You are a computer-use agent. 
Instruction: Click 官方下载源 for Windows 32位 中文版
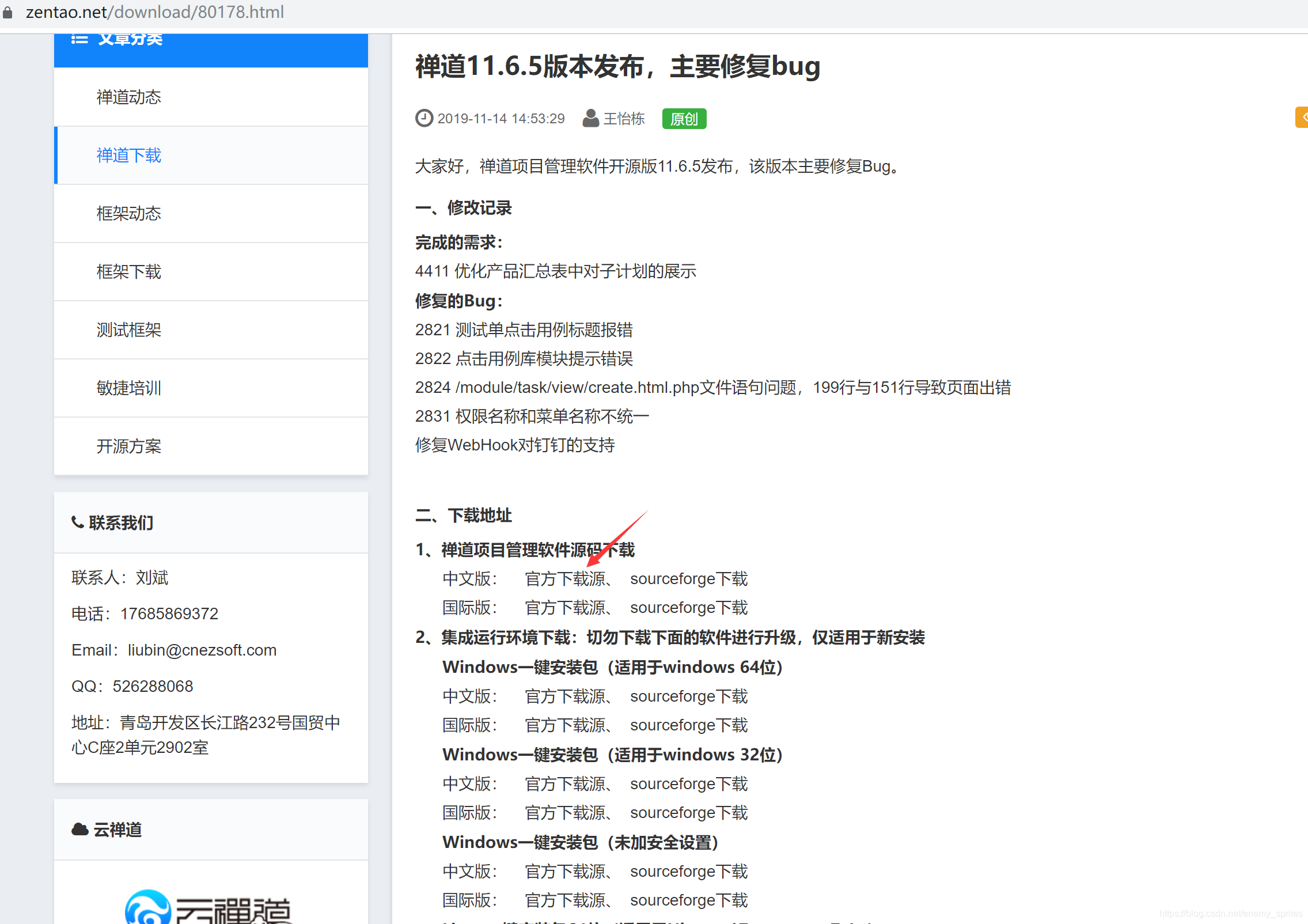click(x=565, y=784)
